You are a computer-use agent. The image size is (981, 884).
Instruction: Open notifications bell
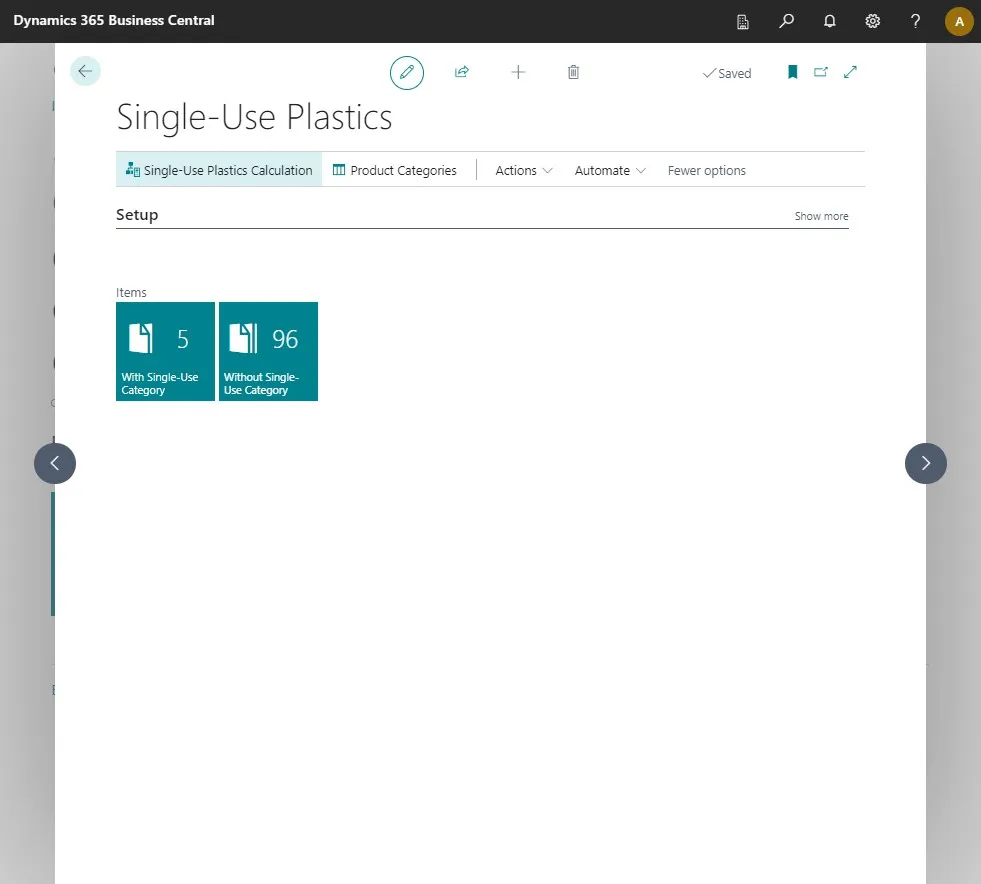click(830, 21)
